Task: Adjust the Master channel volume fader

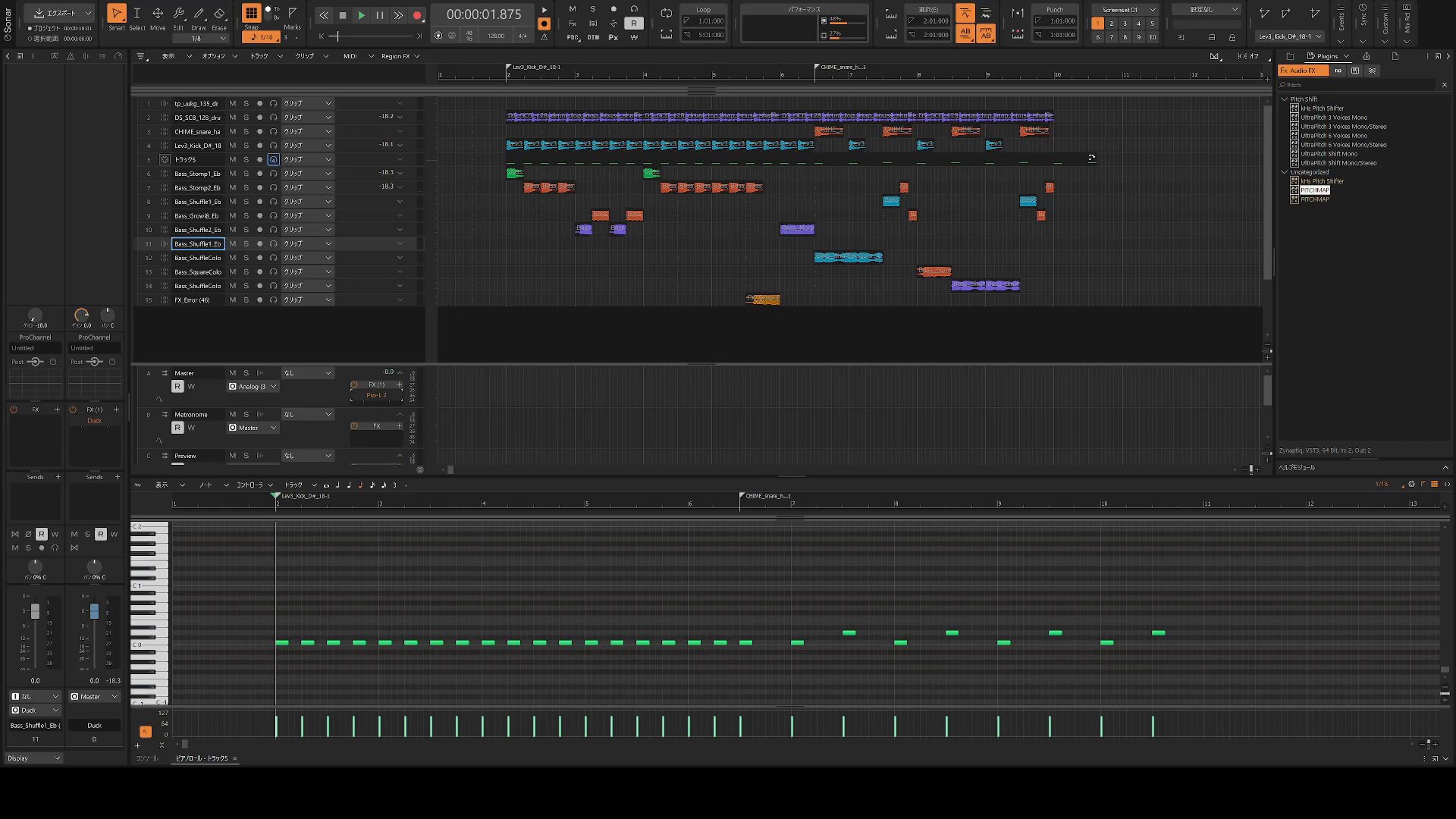Action: (x=94, y=611)
